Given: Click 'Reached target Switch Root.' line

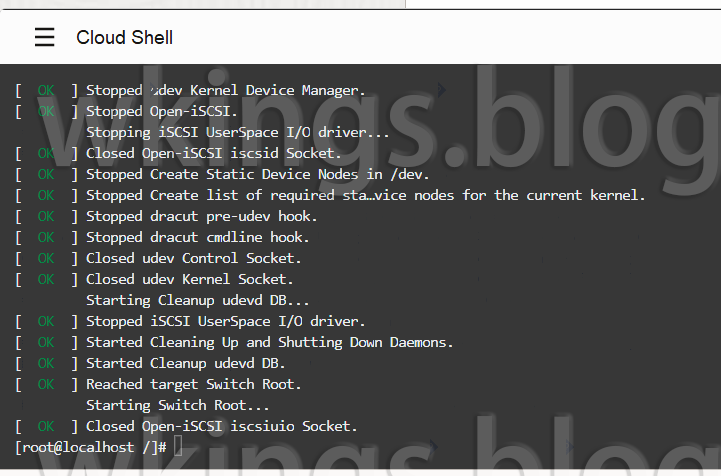Looking at the screenshot, I should pyautogui.click(x=158, y=384).
